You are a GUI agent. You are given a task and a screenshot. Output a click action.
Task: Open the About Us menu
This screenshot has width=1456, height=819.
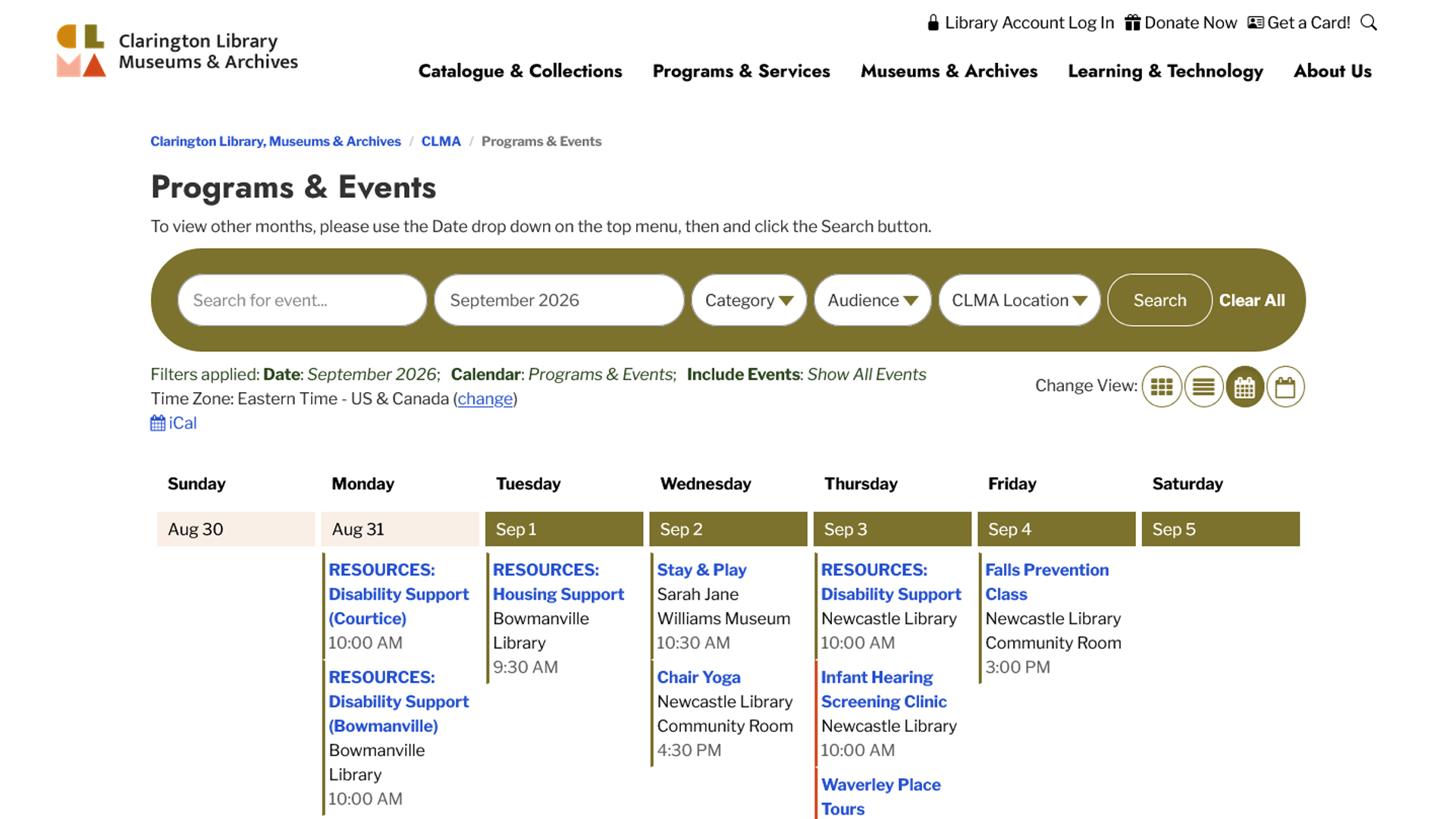tap(1332, 71)
